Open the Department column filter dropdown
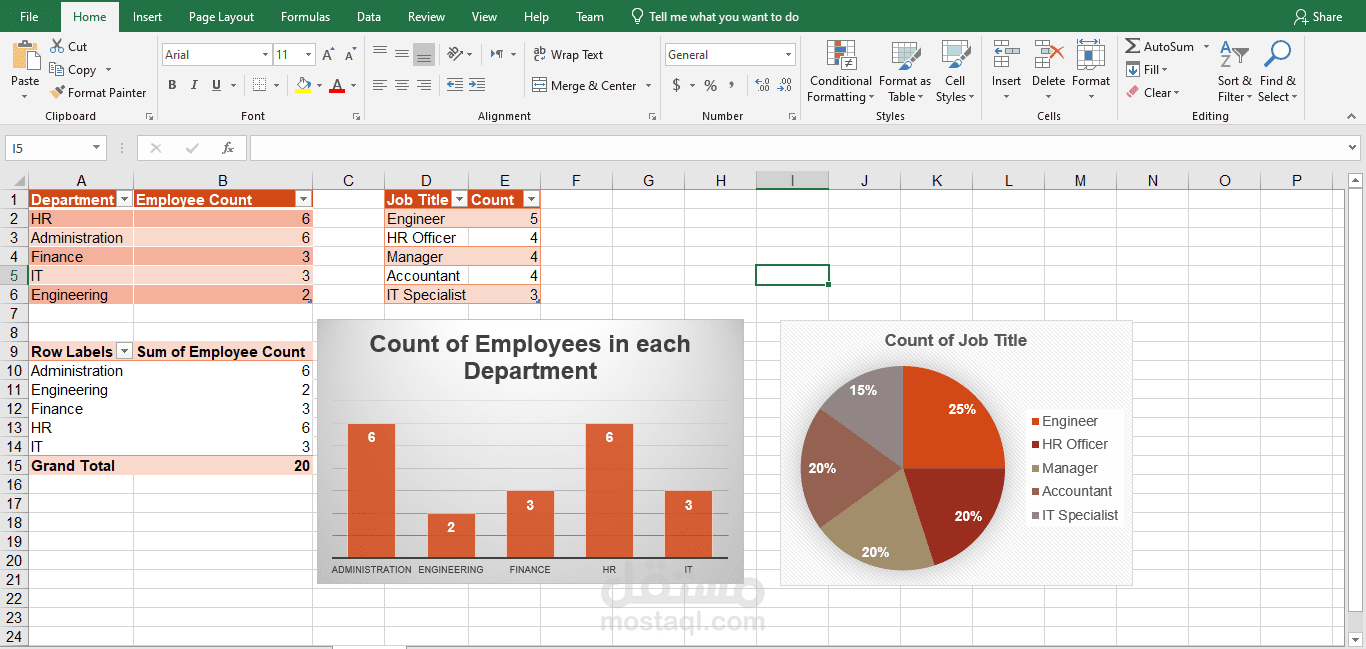 (124, 200)
